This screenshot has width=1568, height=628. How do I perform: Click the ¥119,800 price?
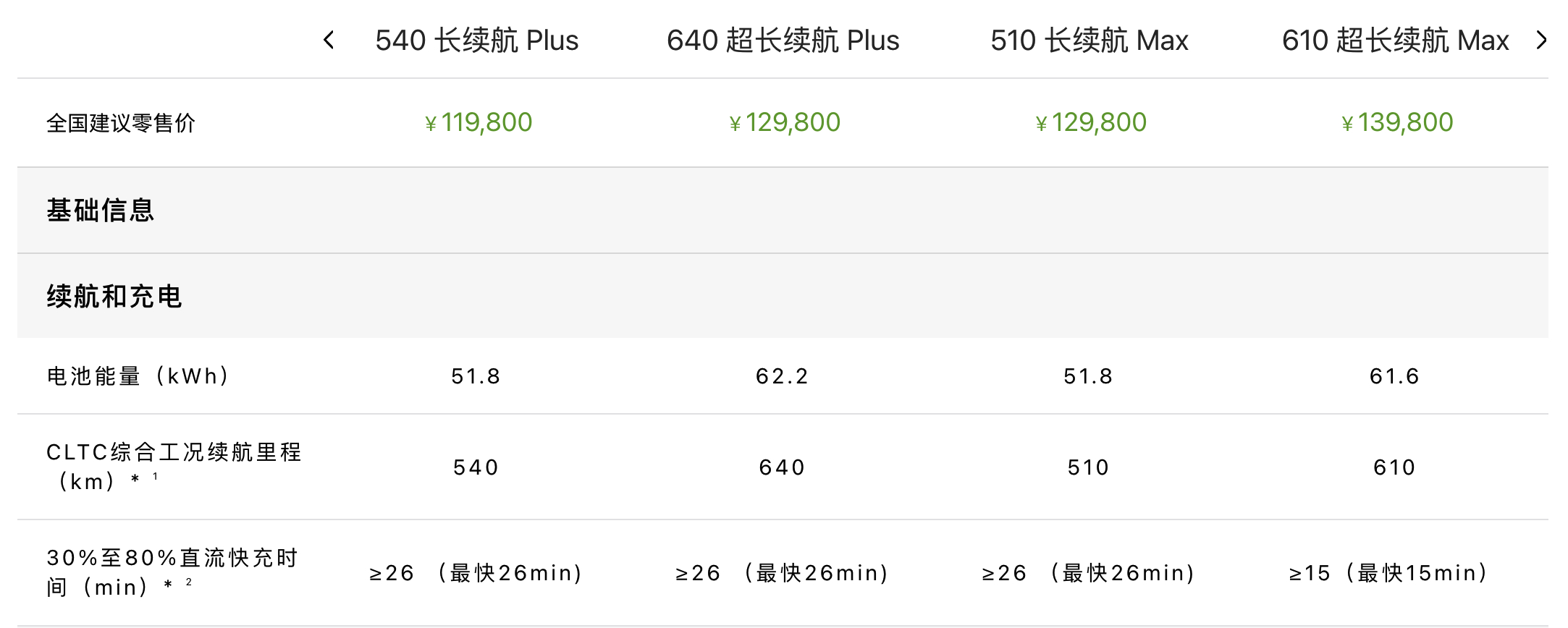(478, 122)
